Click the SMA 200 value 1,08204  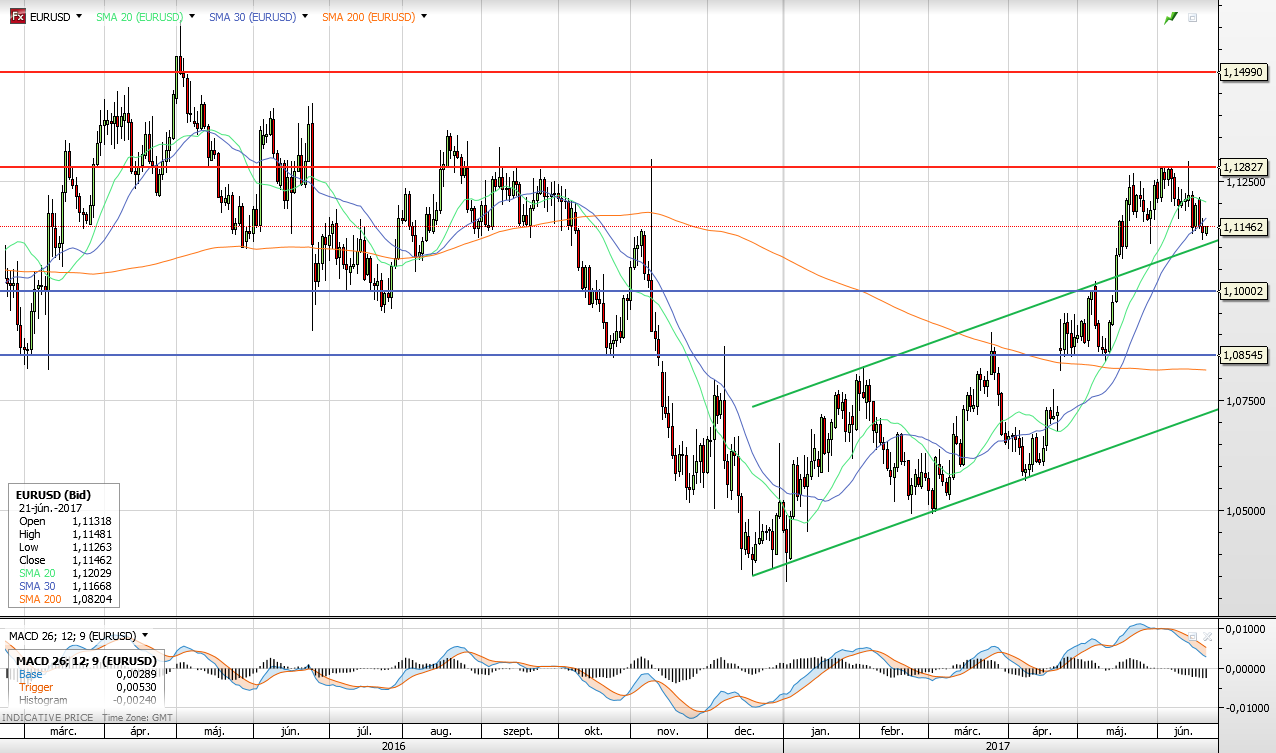pyautogui.click(x=91, y=599)
